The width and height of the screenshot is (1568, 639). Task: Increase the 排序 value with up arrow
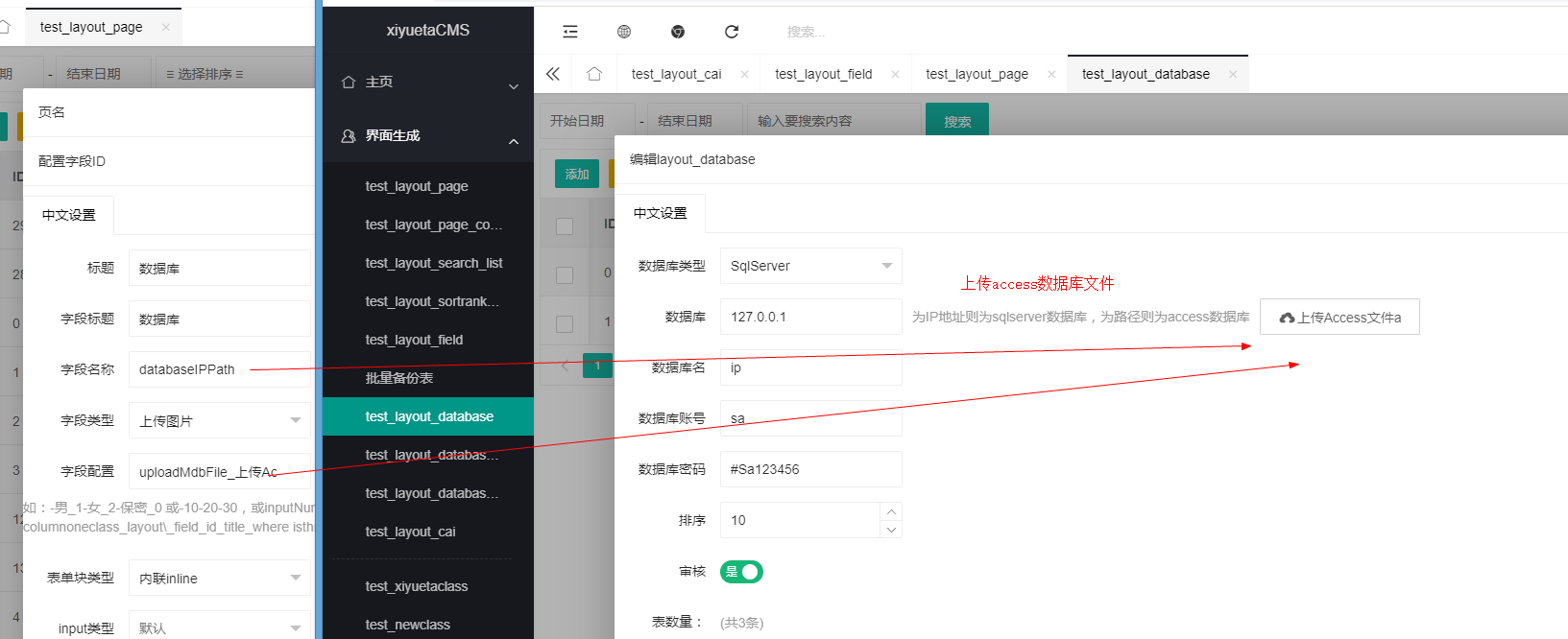click(x=891, y=511)
